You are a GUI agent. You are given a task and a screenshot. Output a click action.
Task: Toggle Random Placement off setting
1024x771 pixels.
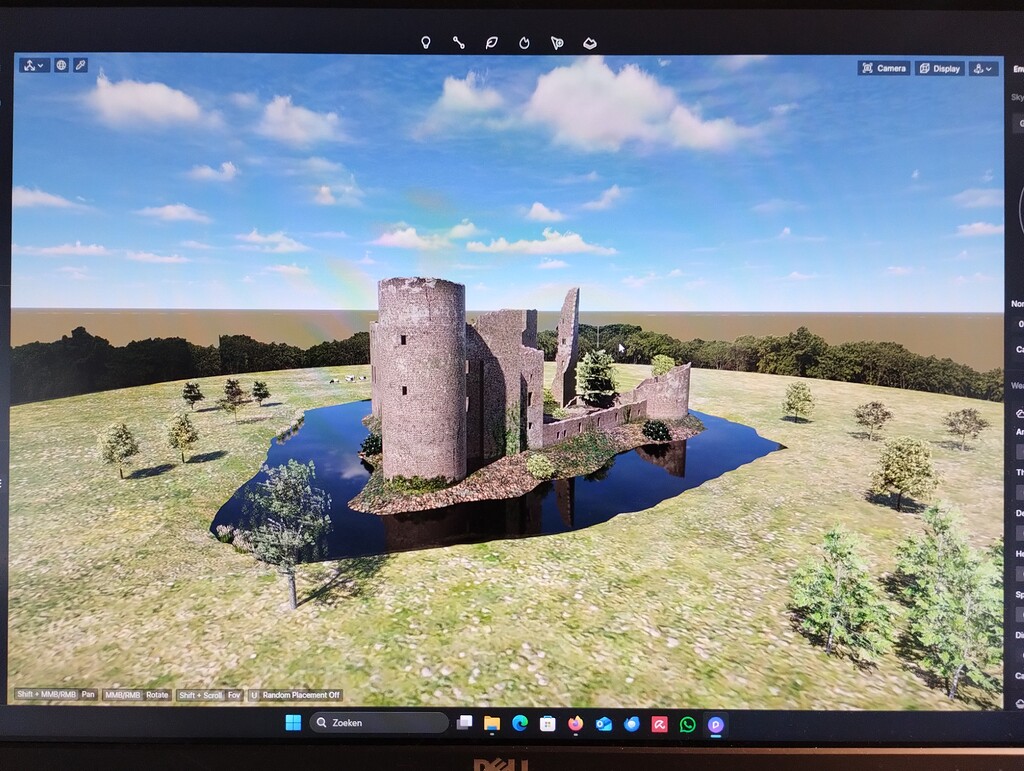pyautogui.click(x=297, y=694)
